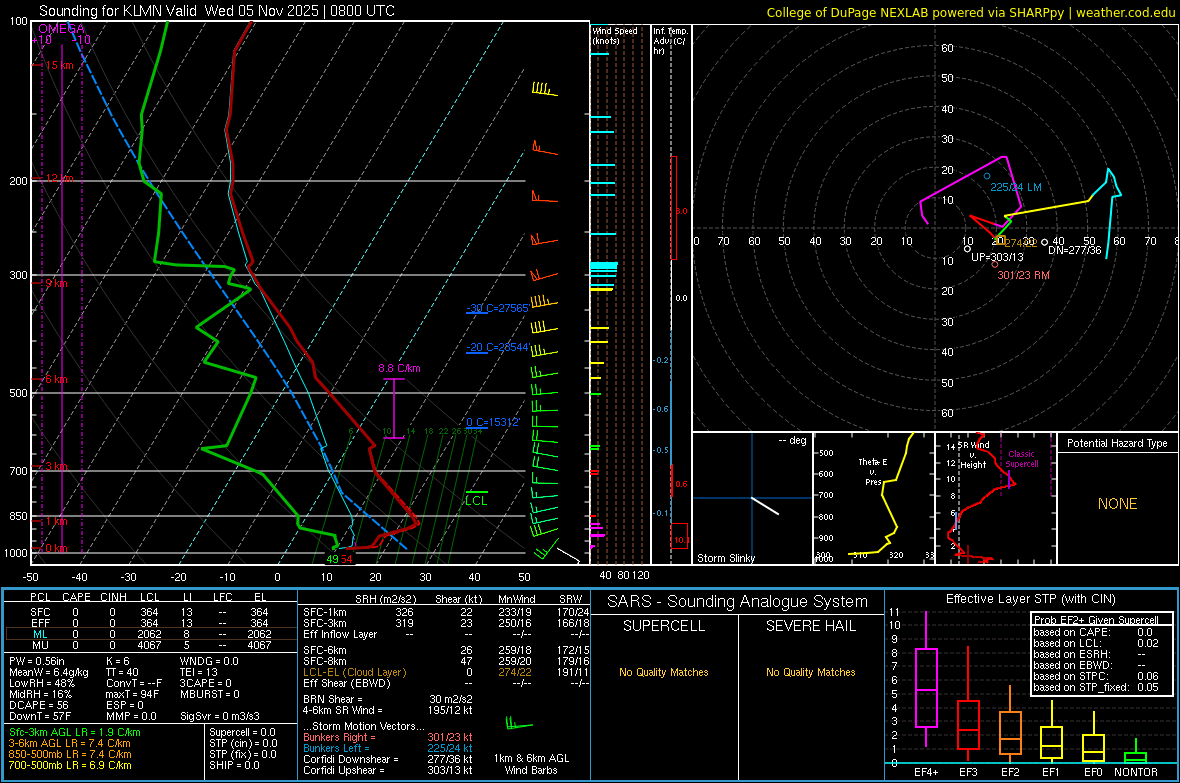Click the SFC parcel row label
1180x783 pixels.
40,612
